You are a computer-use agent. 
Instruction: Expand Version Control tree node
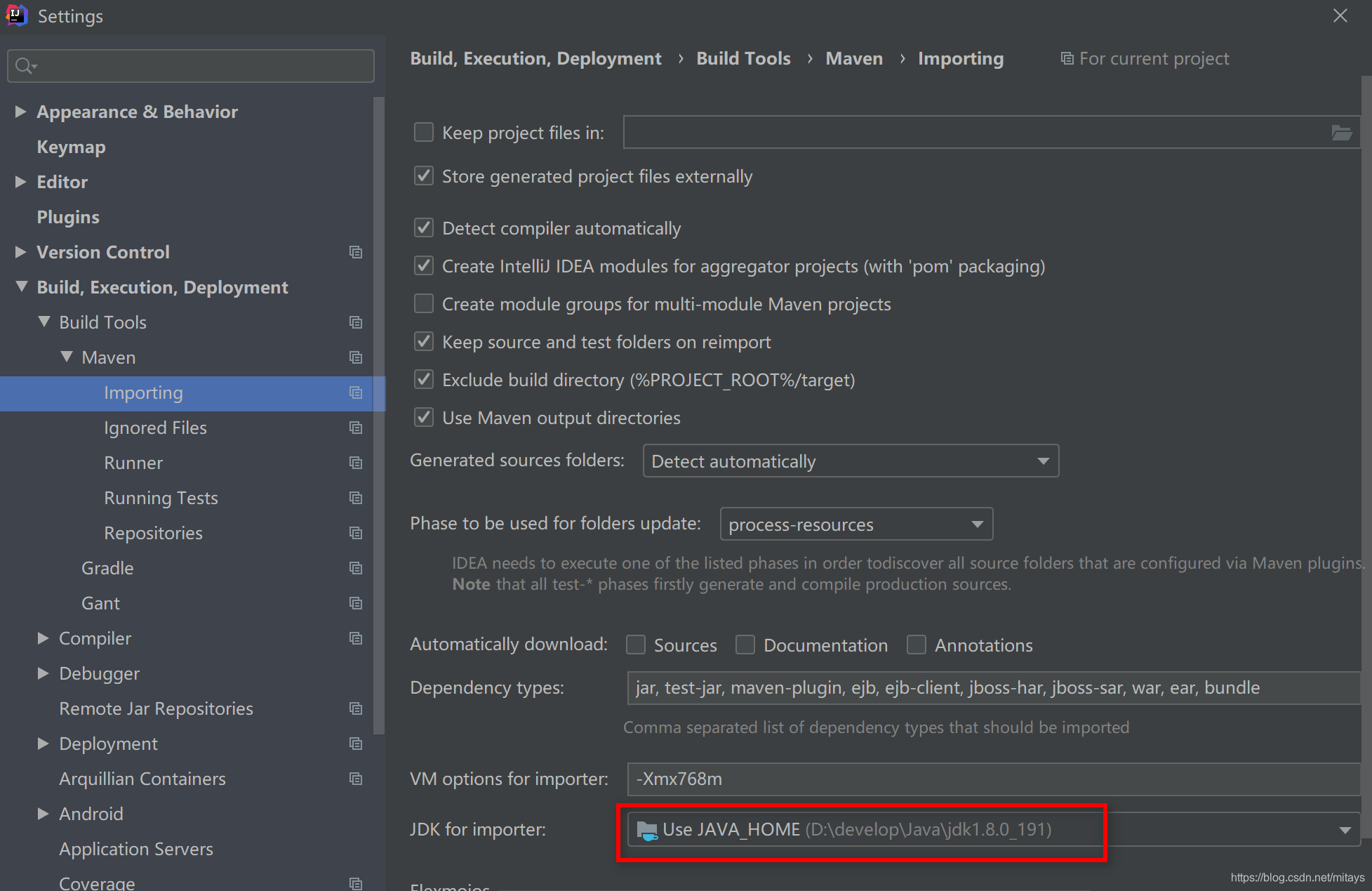click(x=21, y=252)
